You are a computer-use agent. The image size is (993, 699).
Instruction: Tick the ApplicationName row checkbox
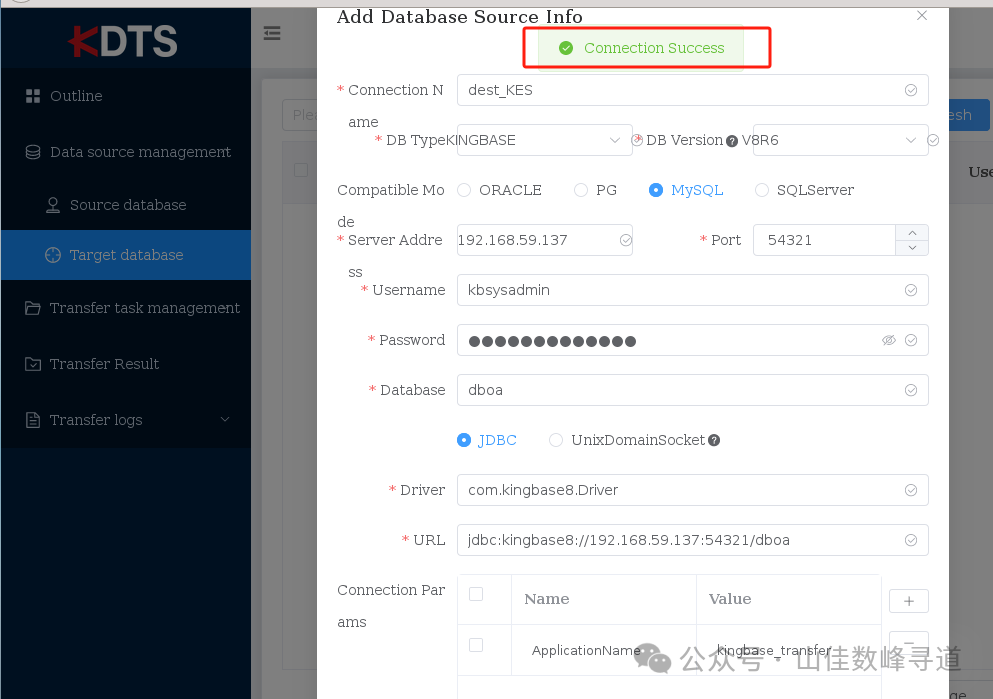click(x=476, y=645)
